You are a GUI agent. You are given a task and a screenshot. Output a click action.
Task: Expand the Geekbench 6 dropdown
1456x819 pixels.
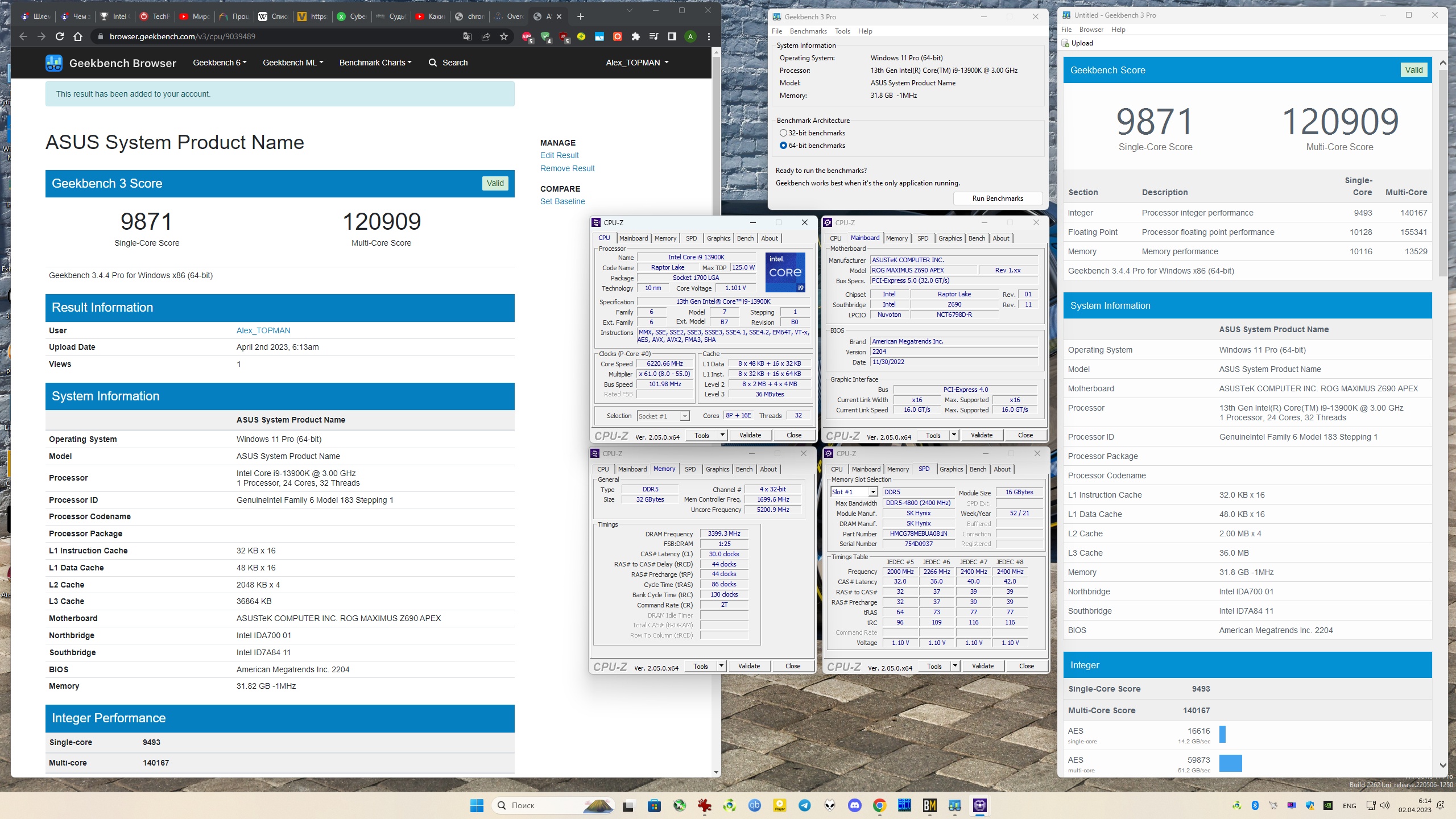(220, 63)
